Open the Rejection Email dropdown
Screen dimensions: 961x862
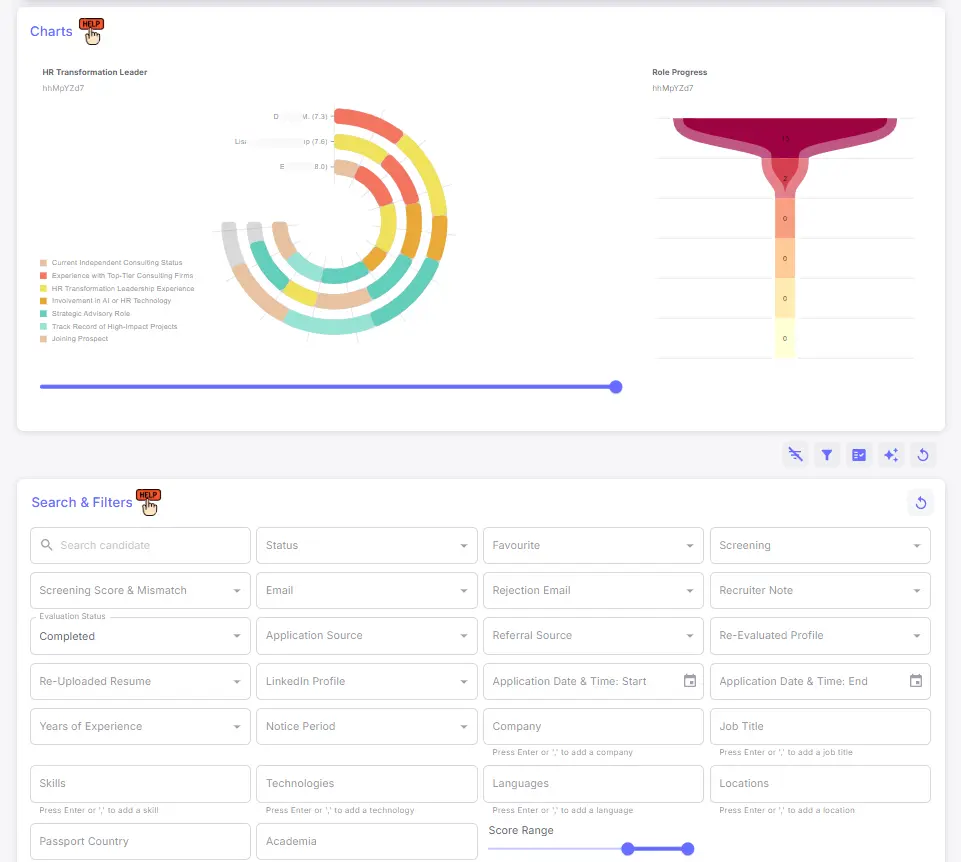[x=593, y=590]
